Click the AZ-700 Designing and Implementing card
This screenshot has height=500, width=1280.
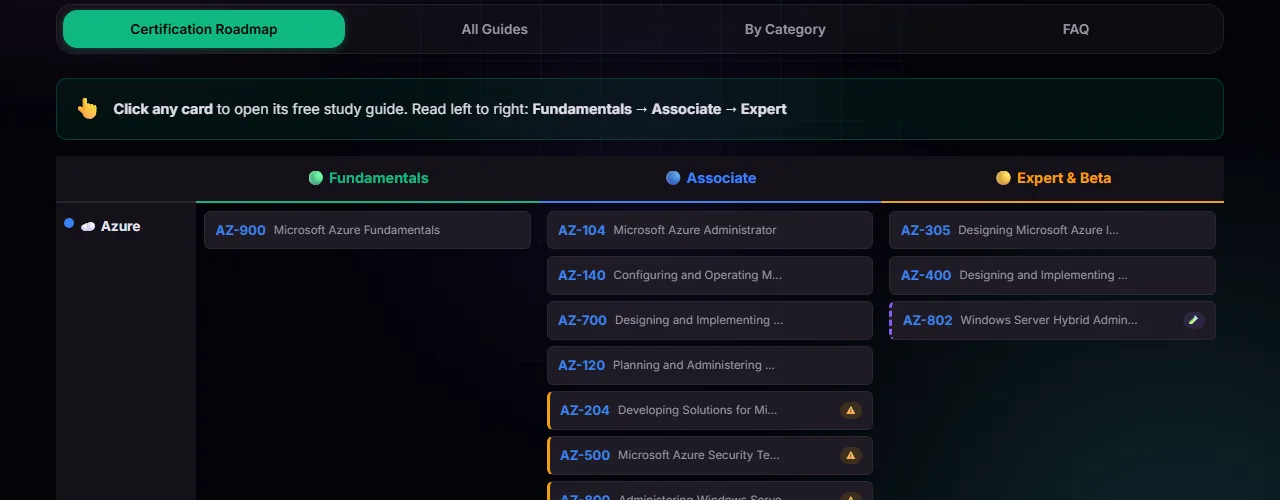pyautogui.click(x=709, y=320)
